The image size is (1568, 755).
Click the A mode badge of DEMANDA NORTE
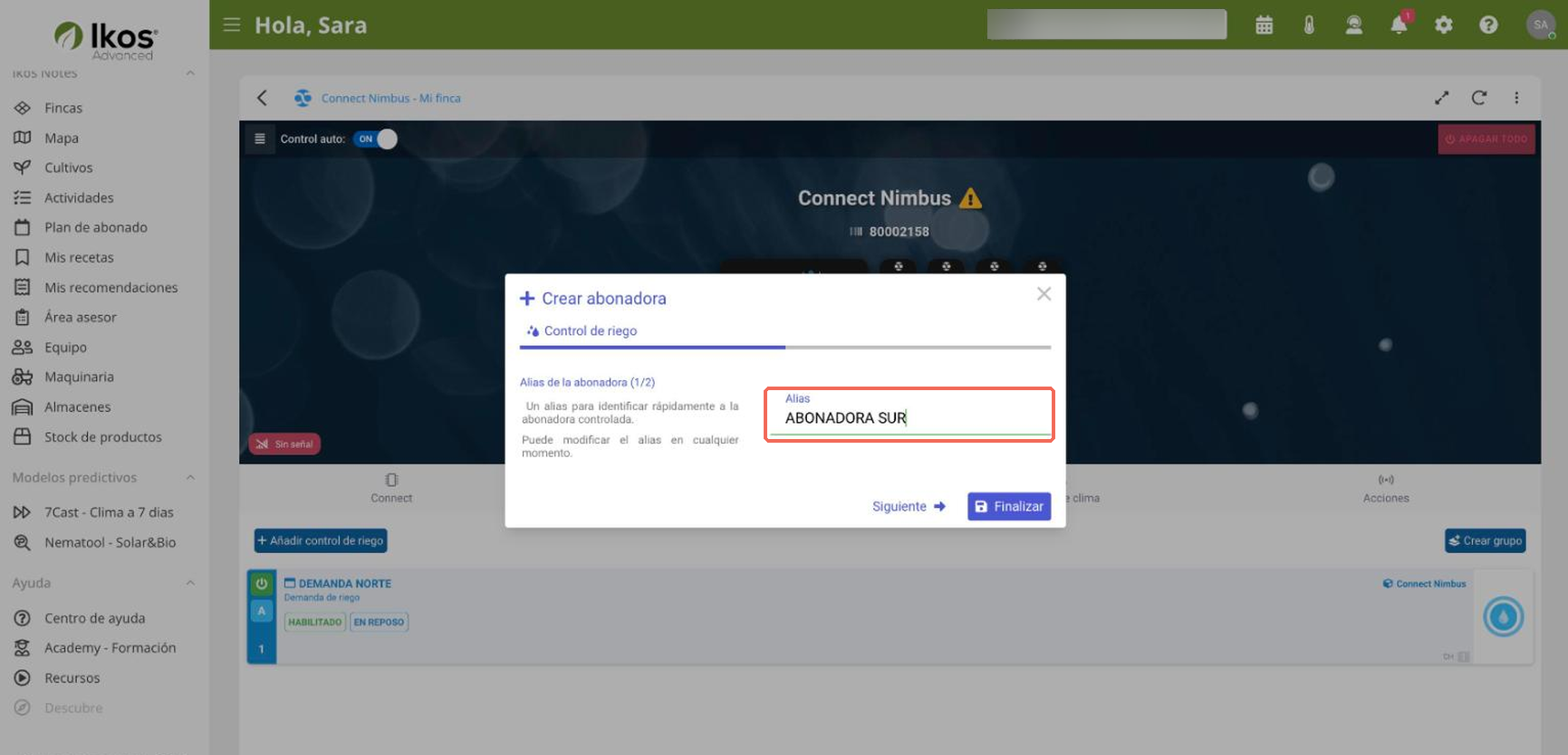[262, 611]
